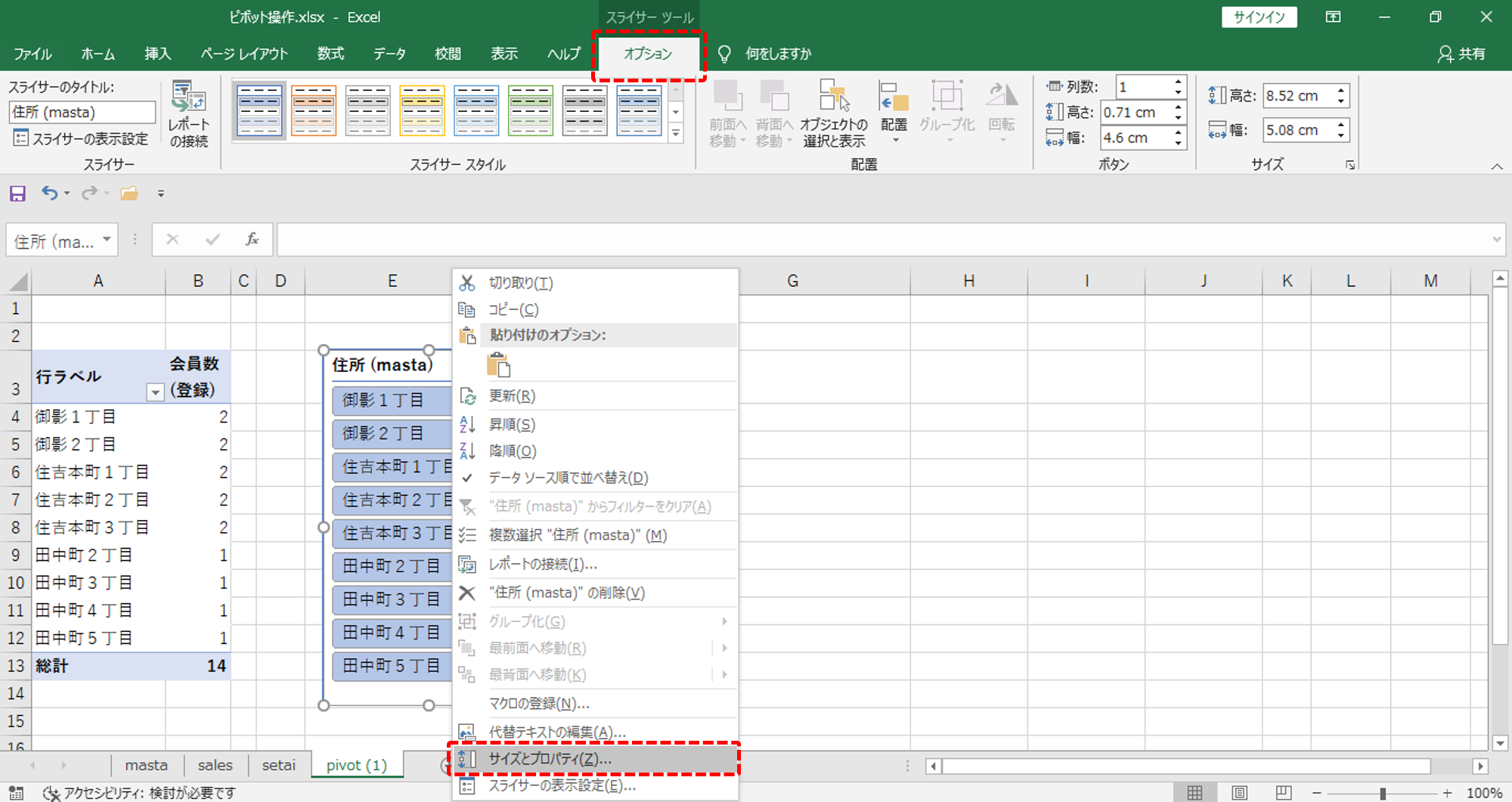This screenshot has height=802, width=1512.
Task: Select the first blue slicer style
Action: [x=259, y=110]
